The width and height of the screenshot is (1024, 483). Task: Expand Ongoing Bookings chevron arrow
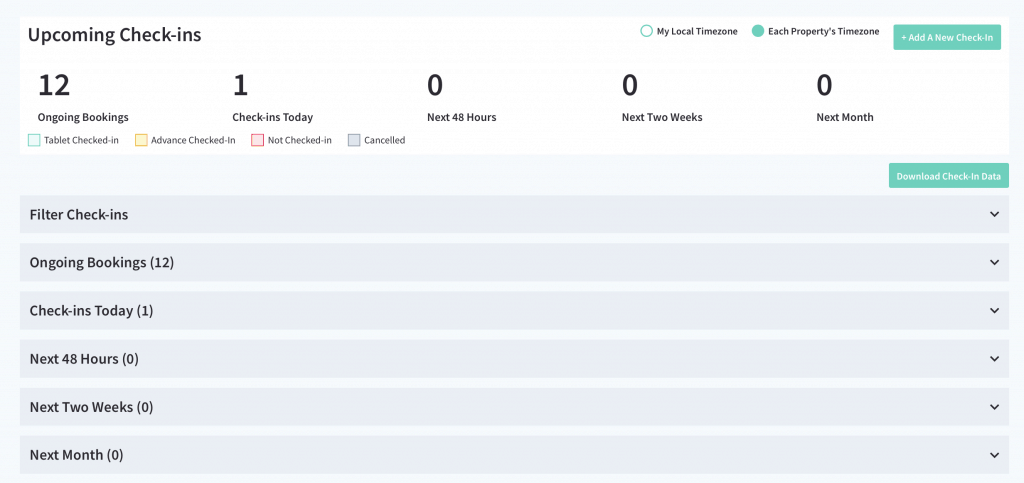(994, 262)
